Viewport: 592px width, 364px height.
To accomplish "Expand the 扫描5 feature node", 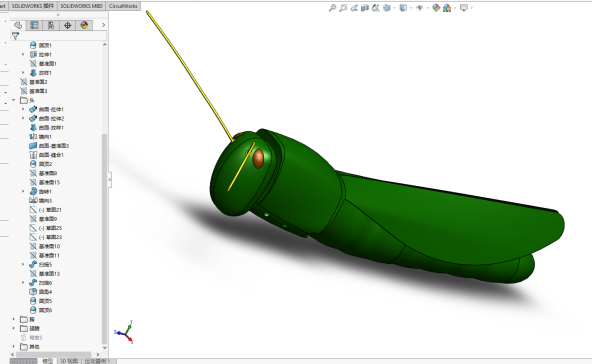I will 23,264.
